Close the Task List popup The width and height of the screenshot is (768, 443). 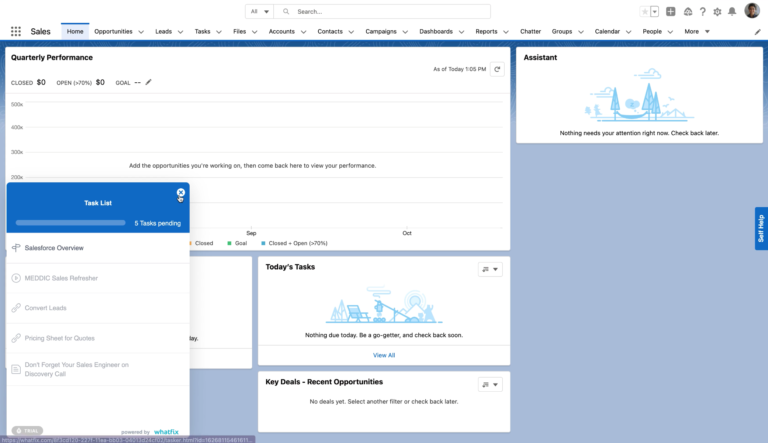click(x=181, y=193)
